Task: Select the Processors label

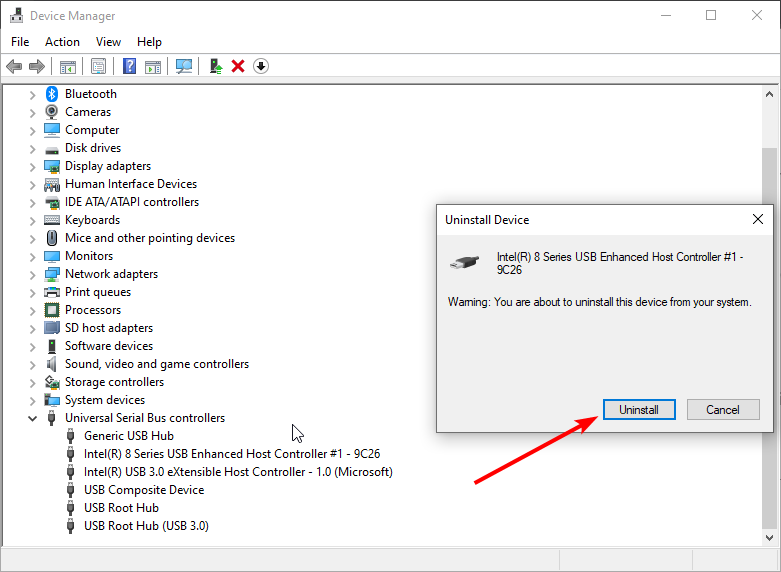Action: click(93, 310)
